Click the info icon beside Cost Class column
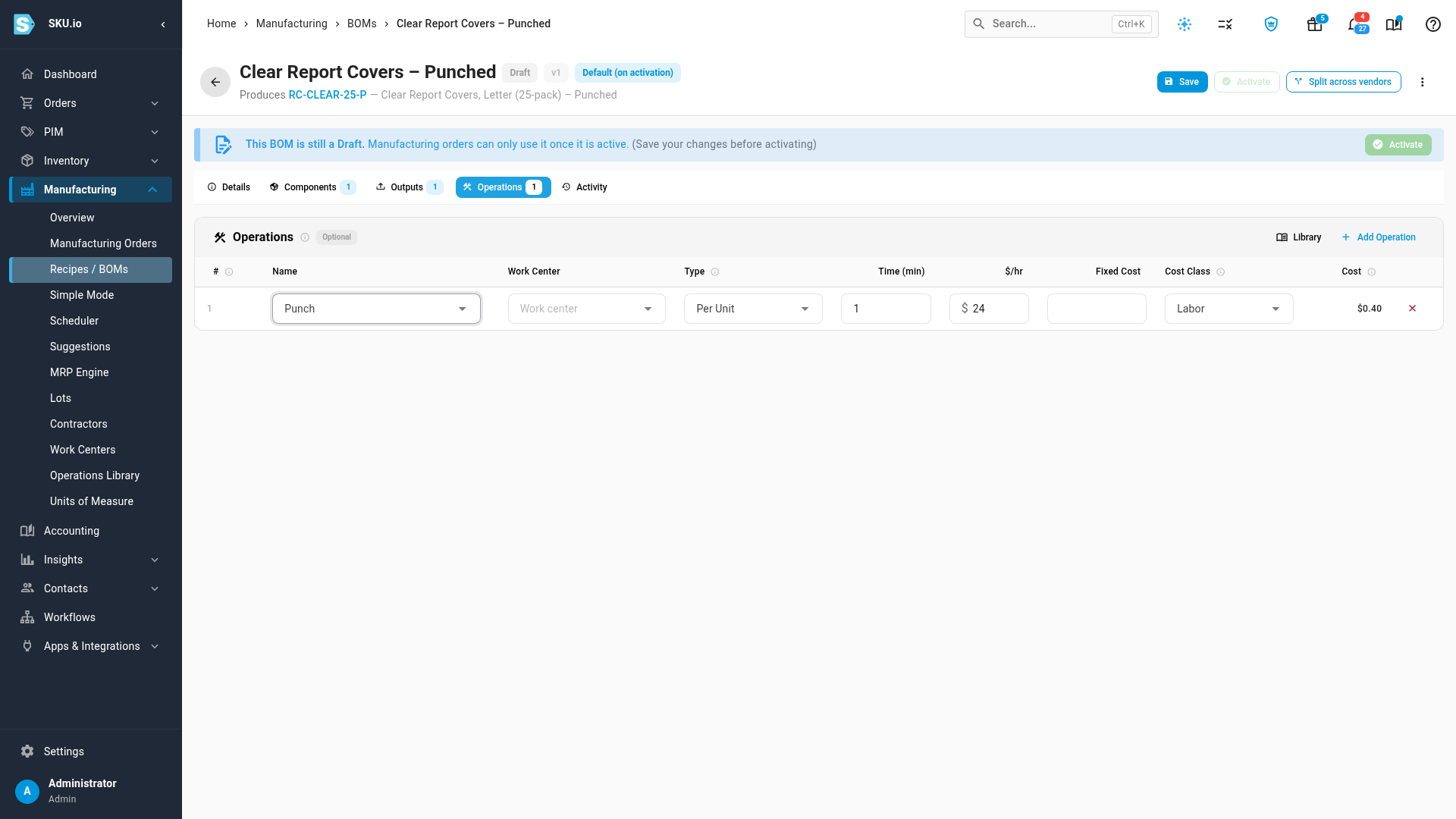This screenshot has height=819, width=1456. [x=1221, y=271]
